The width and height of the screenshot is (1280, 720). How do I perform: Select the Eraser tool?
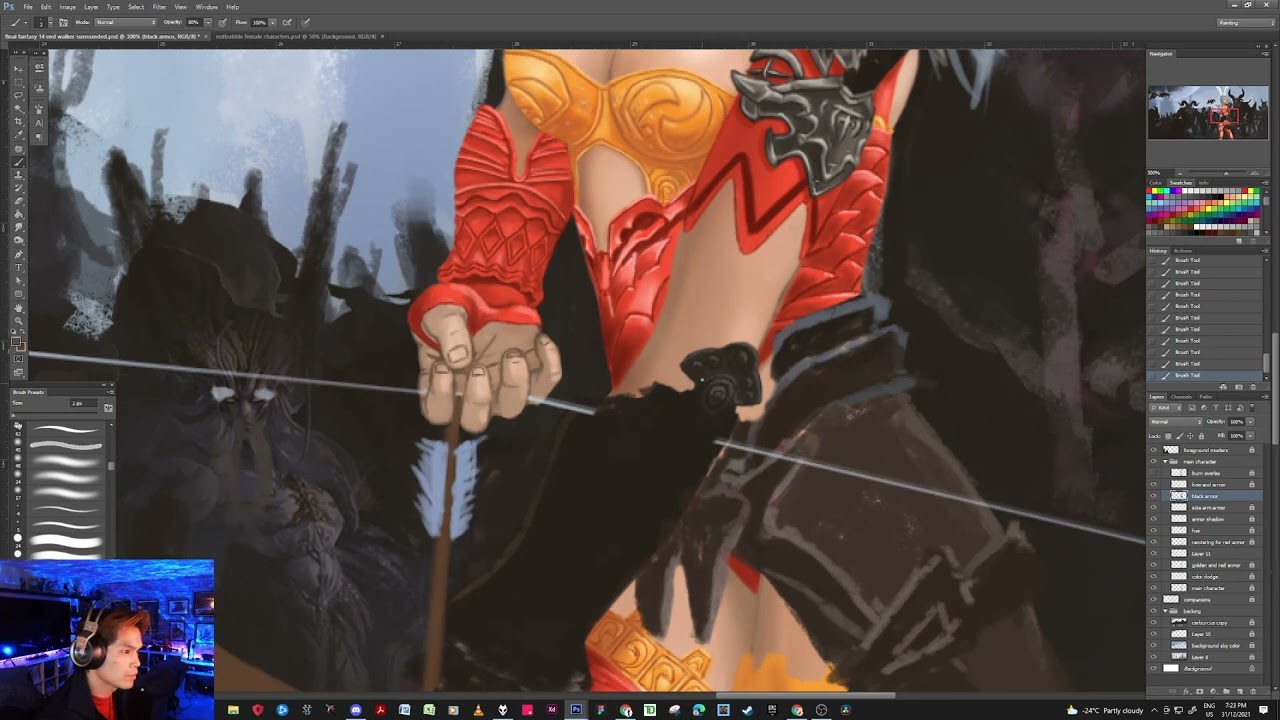pyautogui.click(x=19, y=201)
